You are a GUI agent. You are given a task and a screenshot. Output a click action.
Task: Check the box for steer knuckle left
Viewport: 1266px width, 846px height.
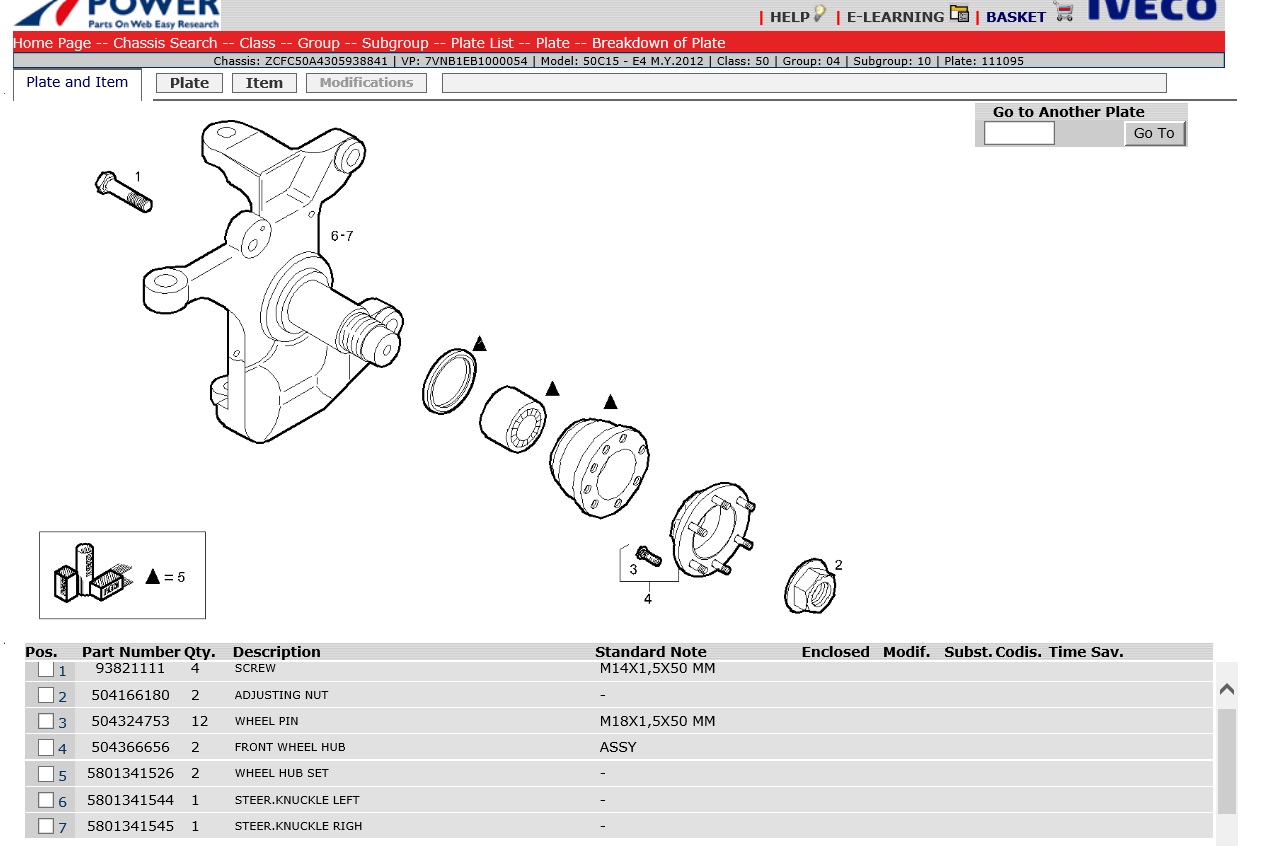pyautogui.click(x=46, y=800)
